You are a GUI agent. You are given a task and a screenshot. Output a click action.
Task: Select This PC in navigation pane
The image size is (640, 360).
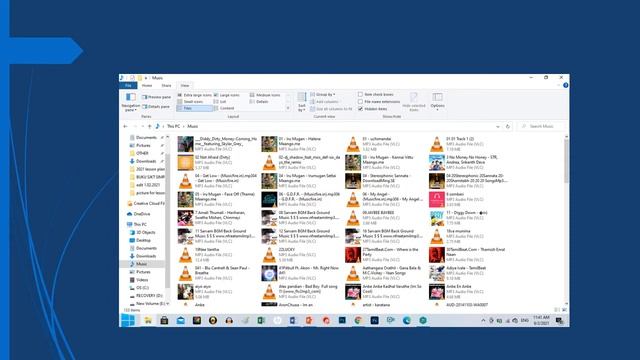pos(137,224)
